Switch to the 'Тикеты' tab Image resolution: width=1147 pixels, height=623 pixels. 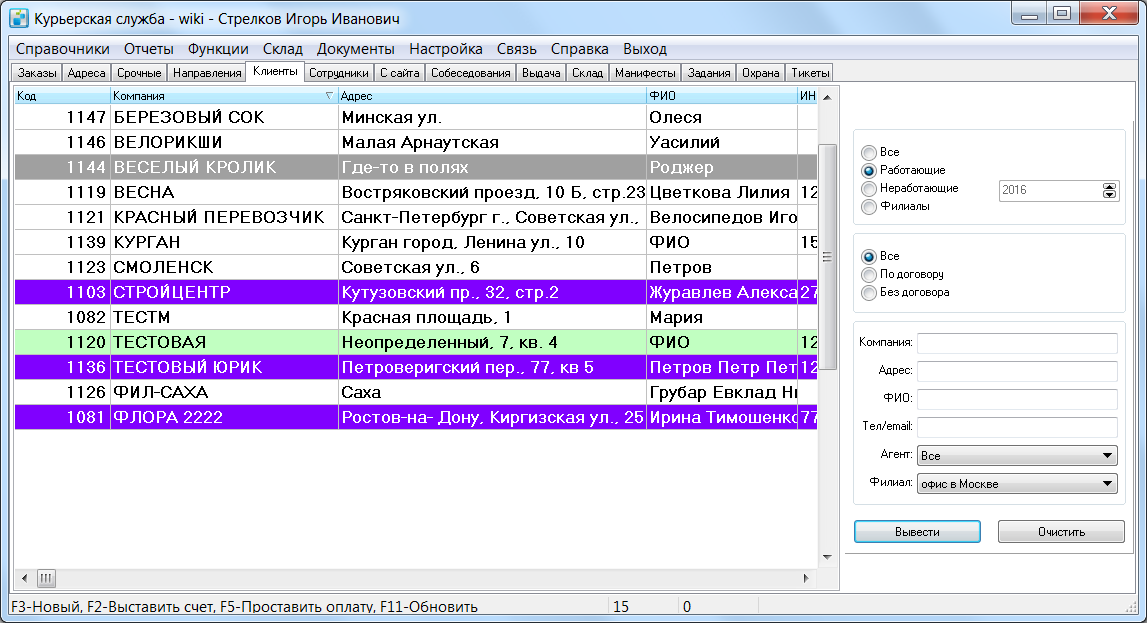(811, 73)
